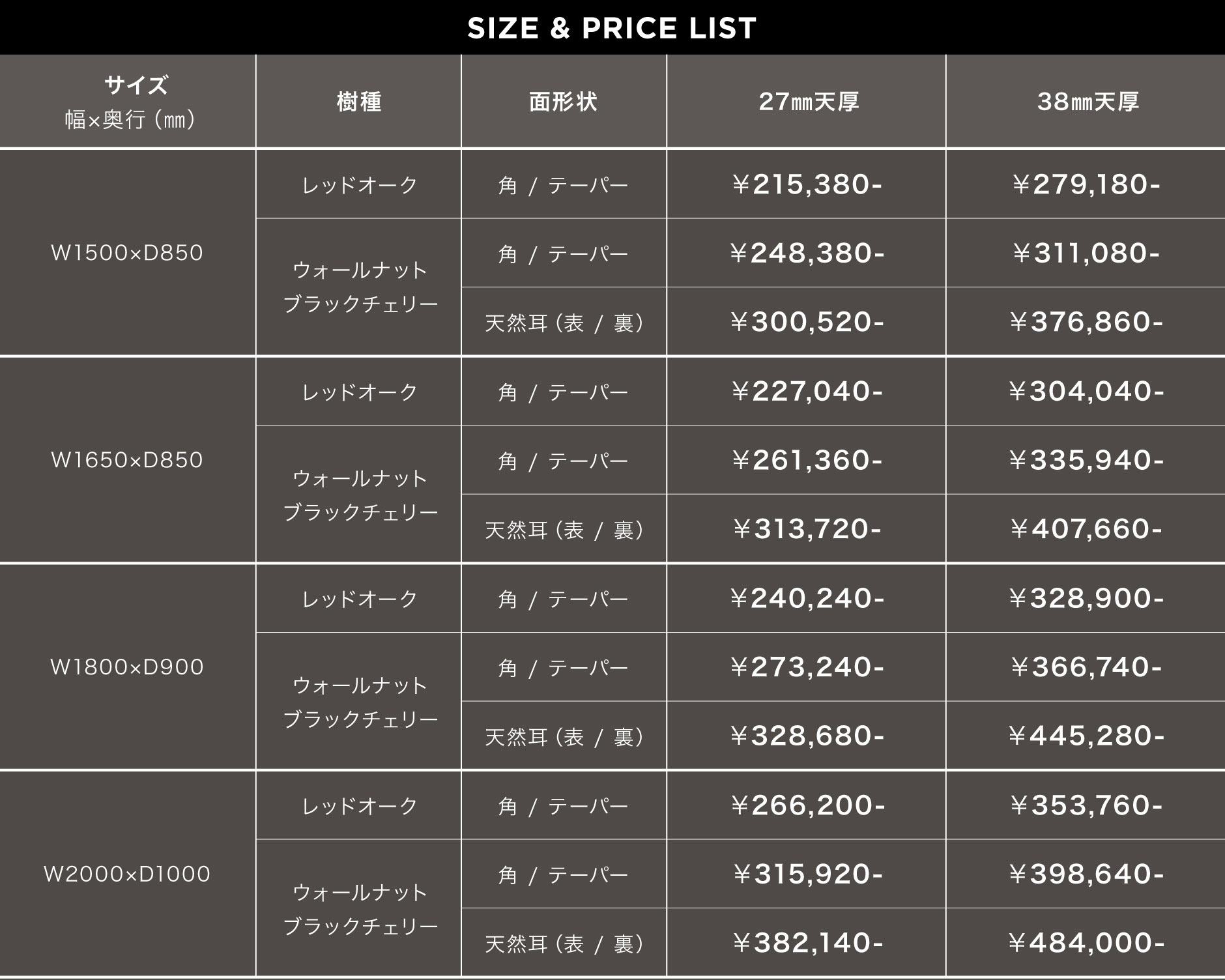Select the W1800×D900 size cell
The height and width of the screenshot is (980, 1225).
[x=127, y=667]
